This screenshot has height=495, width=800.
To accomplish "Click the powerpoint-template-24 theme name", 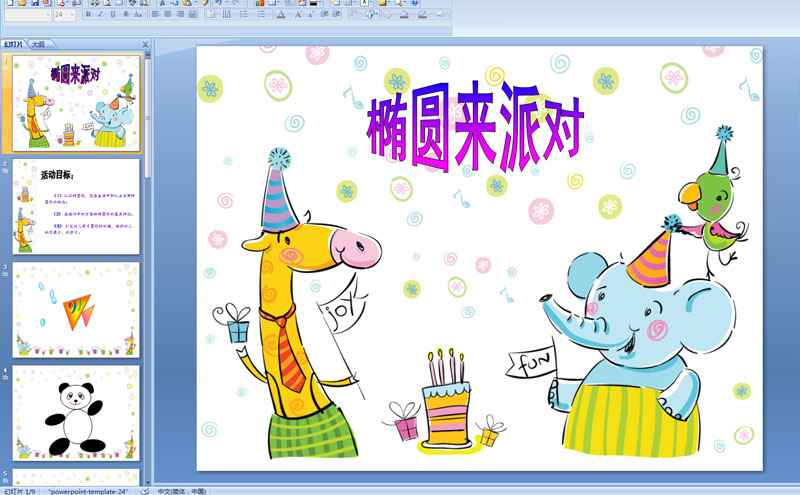I will tap(88, 491).
